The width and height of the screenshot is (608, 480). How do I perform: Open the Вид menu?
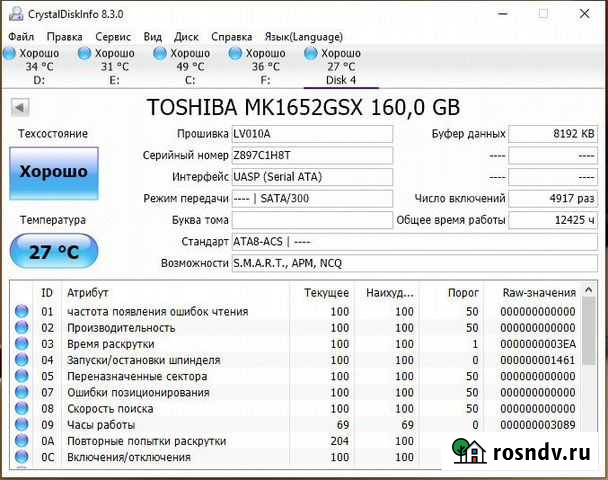click(152, 37)
